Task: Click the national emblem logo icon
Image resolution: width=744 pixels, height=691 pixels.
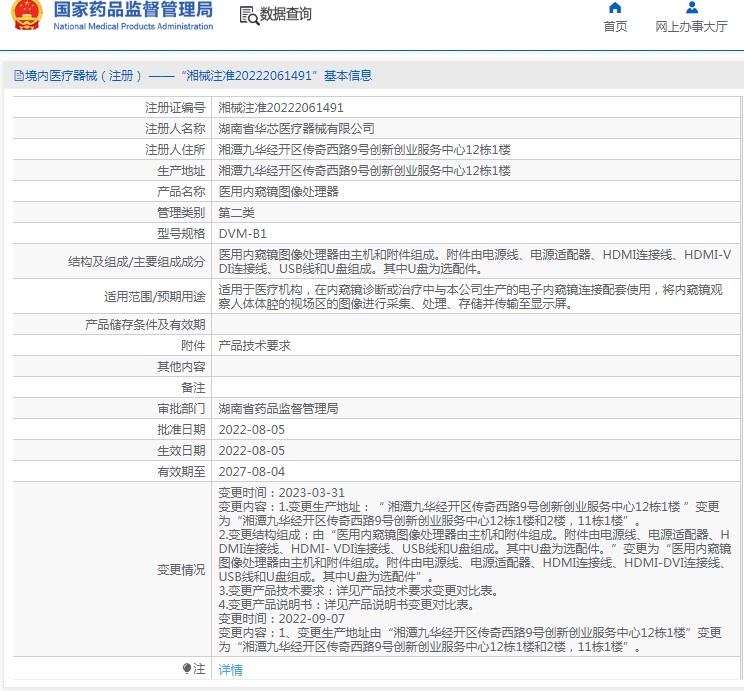Action: click(x=27, y=15)
